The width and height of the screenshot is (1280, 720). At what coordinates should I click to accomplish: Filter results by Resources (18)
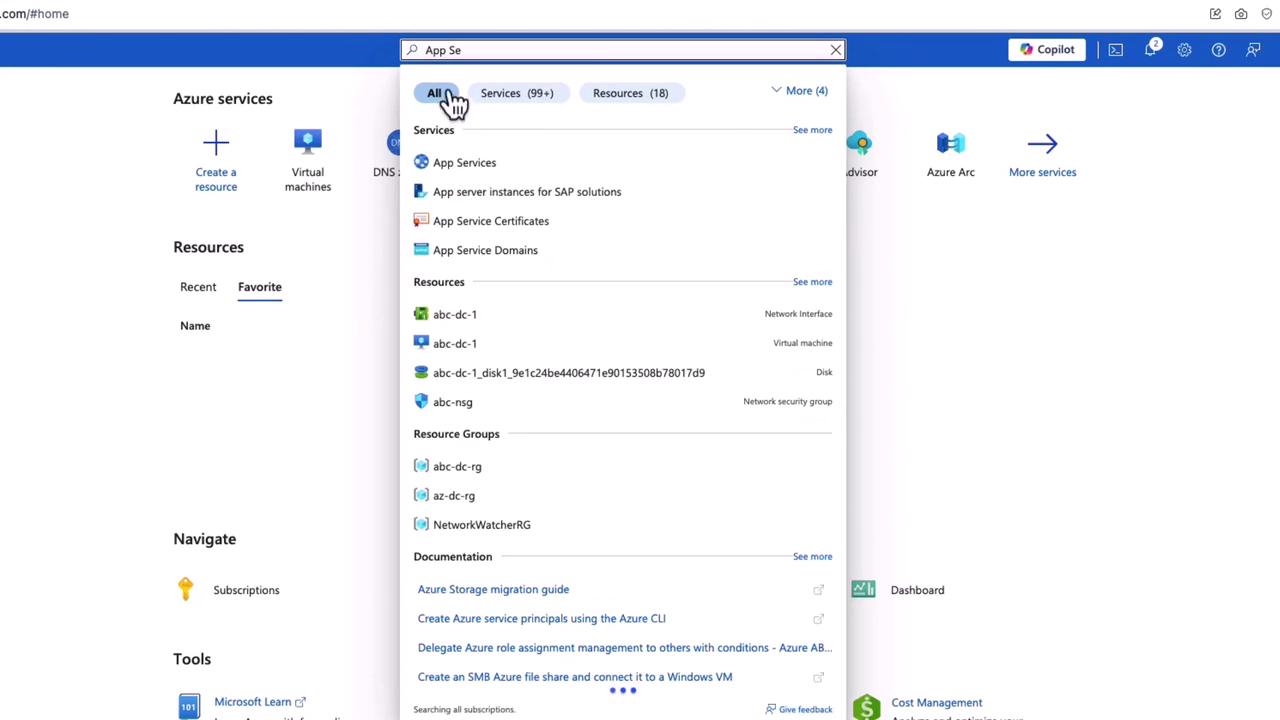point(630,93)
